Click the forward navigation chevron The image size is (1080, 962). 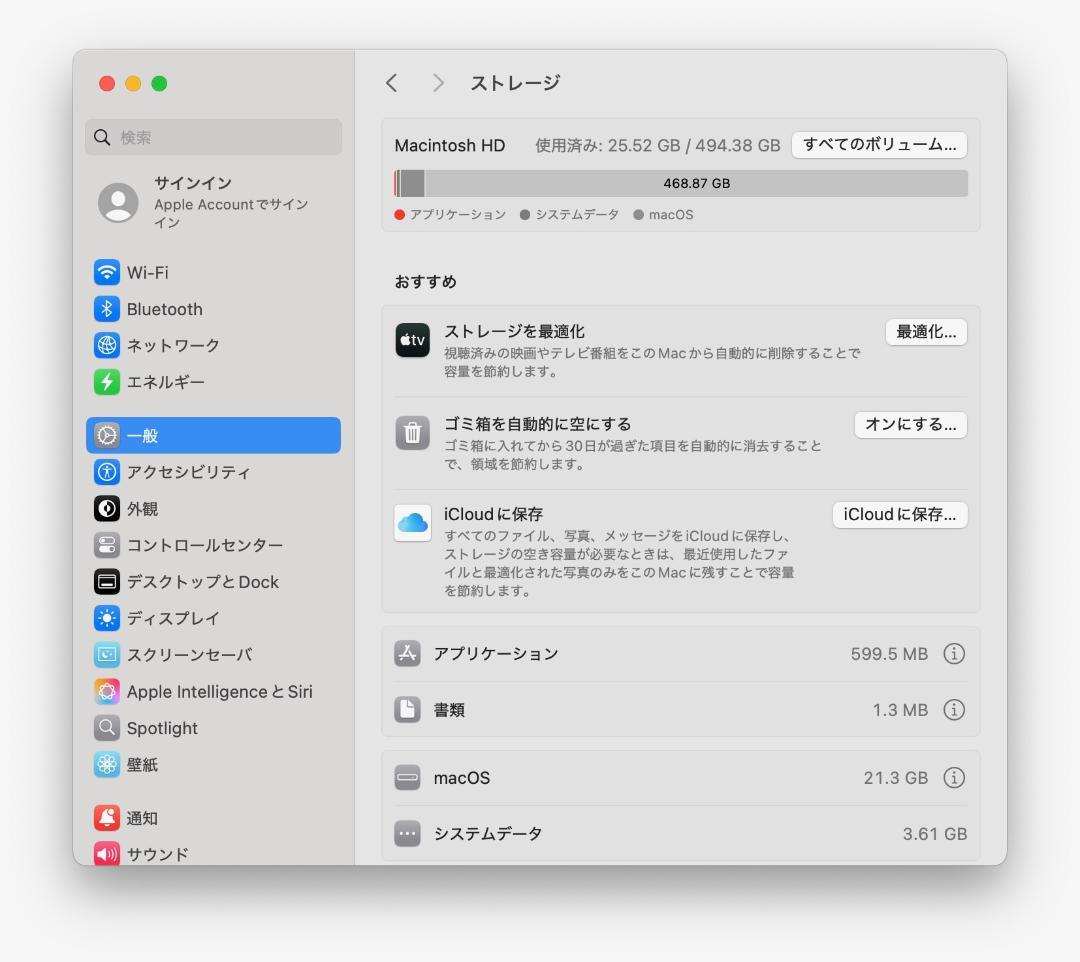(437, 84)
